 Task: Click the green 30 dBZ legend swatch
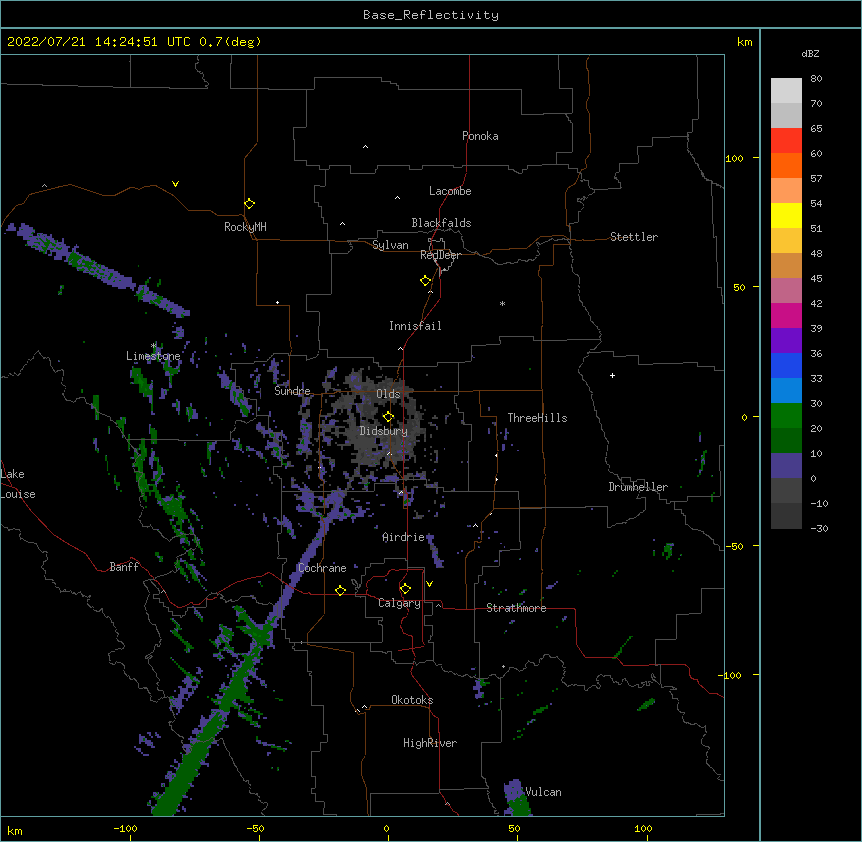(786, 416)
